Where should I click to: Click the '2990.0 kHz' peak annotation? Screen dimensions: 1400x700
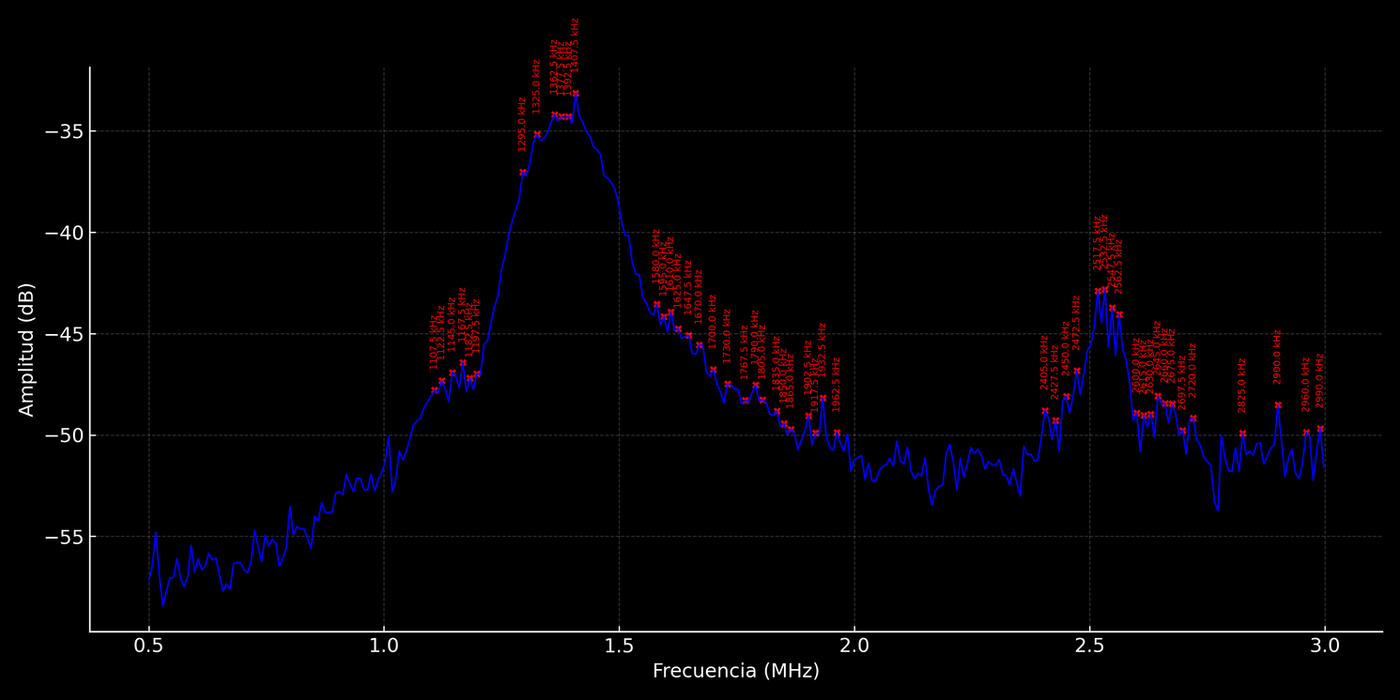point(1320,381)
